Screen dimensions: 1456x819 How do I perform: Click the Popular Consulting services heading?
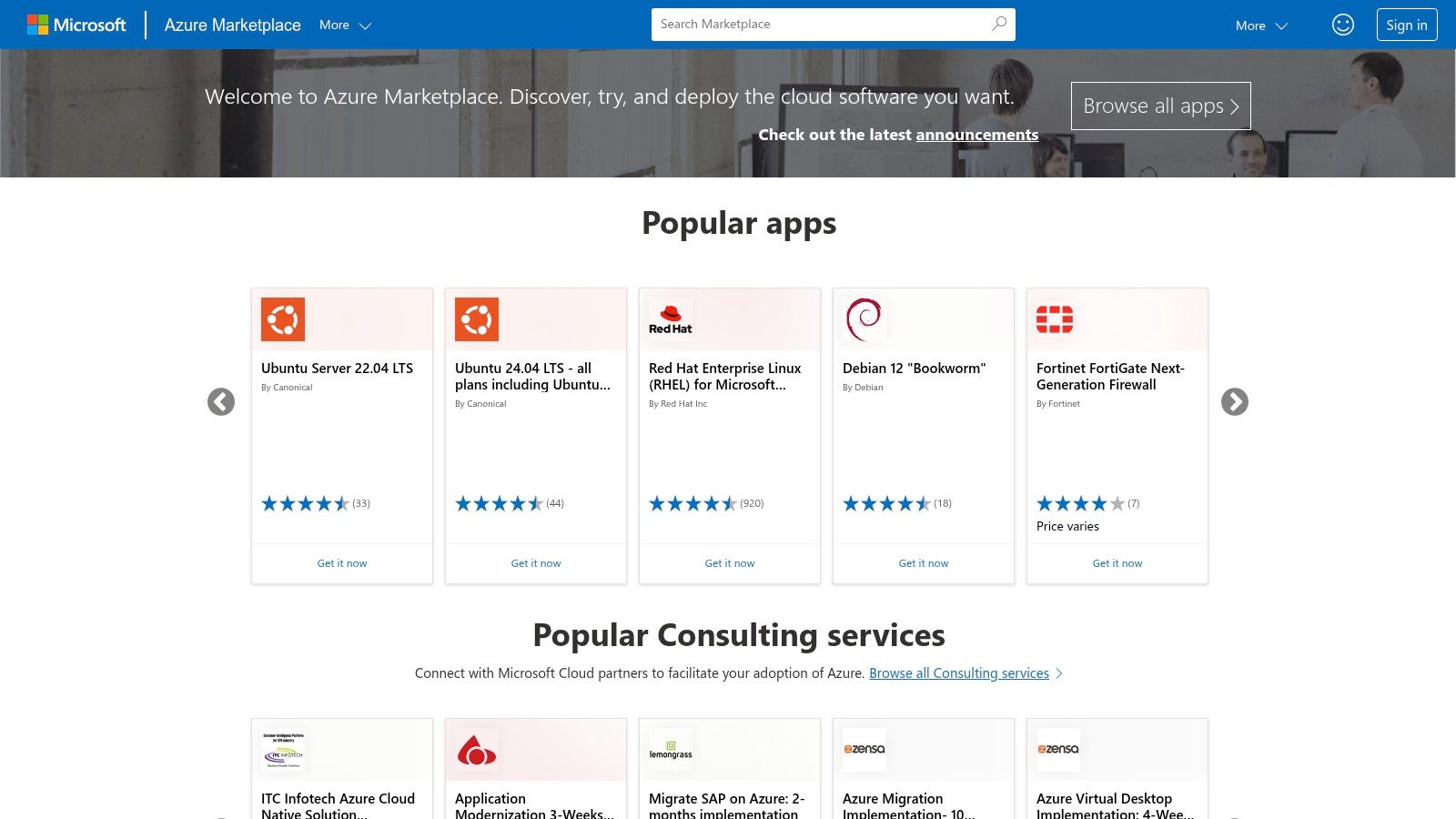[739, 635]
